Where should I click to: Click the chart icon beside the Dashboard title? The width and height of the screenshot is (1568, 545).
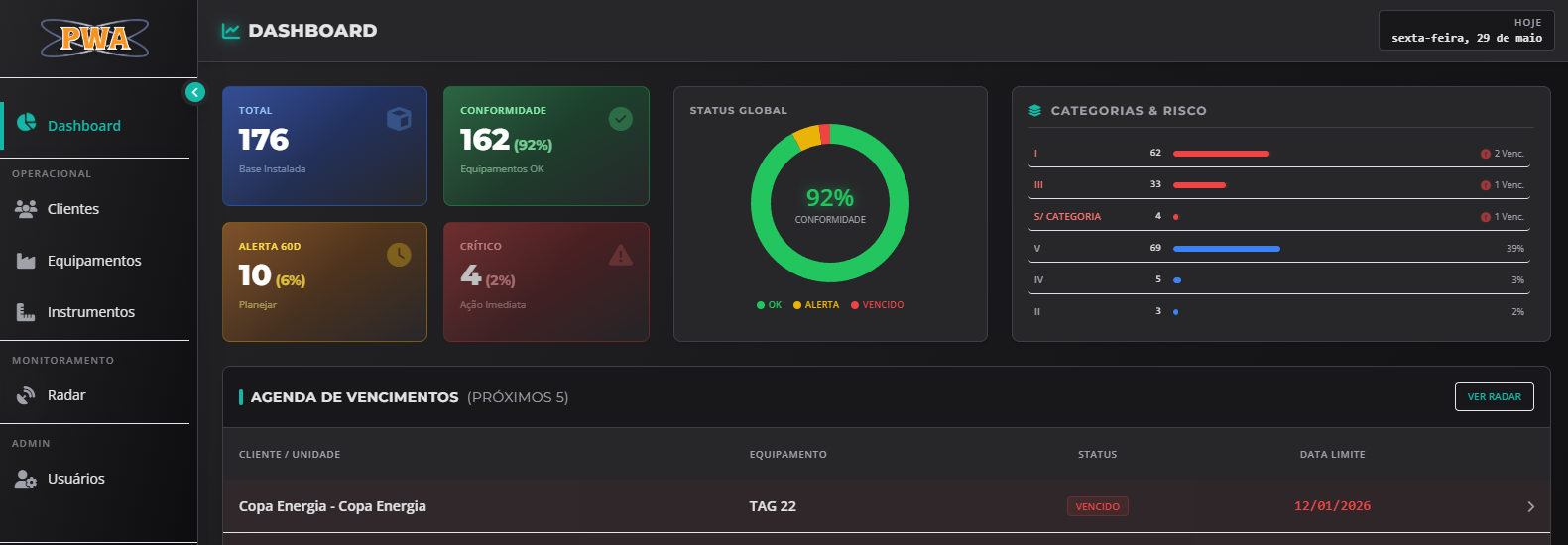click(x=231, y=31)
